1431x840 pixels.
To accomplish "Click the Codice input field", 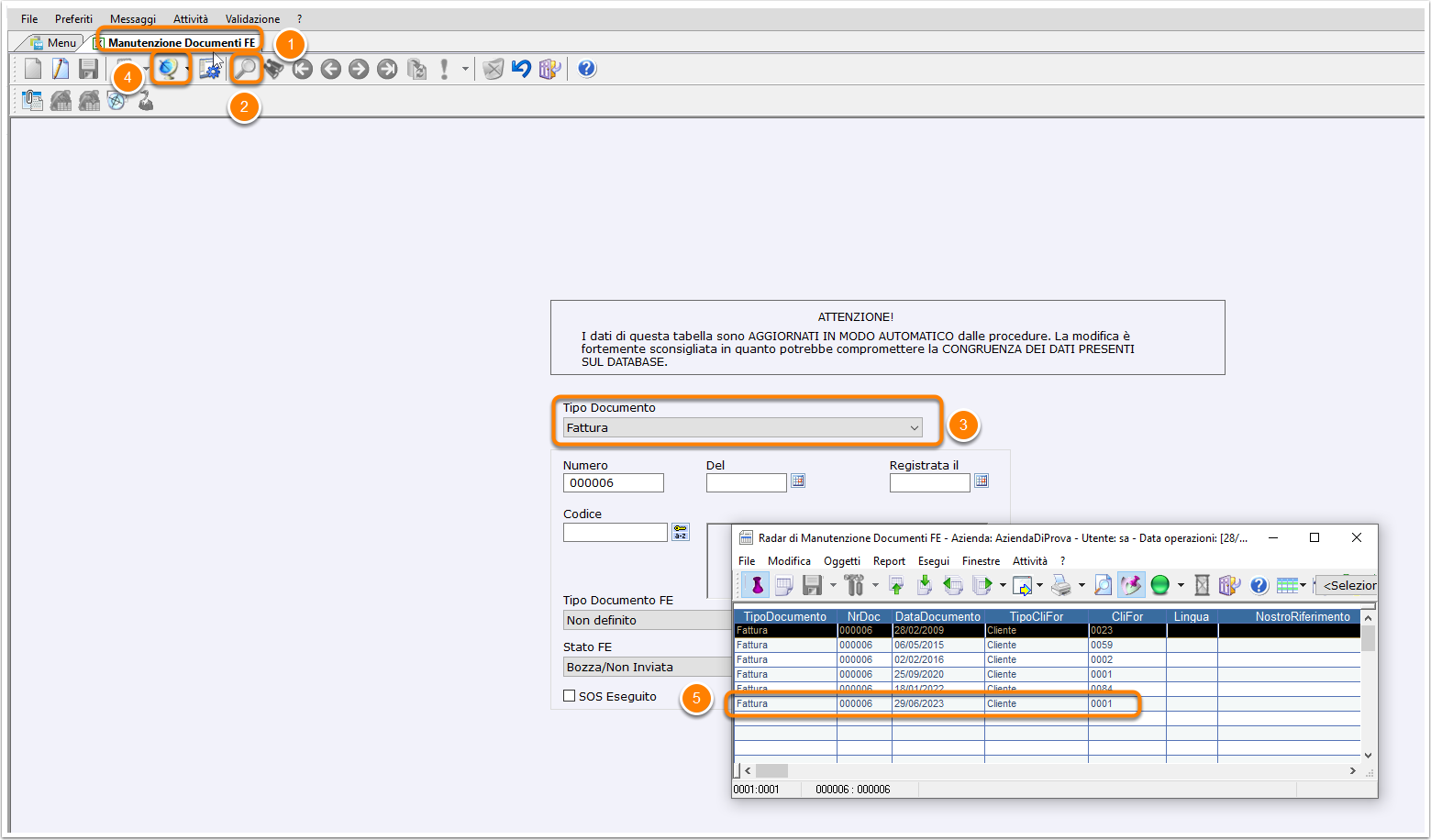I will [615, 532].
